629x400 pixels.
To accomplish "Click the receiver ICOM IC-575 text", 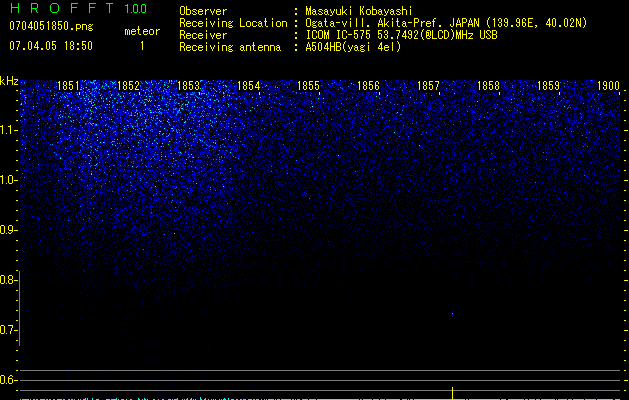I will pos(401,35).
